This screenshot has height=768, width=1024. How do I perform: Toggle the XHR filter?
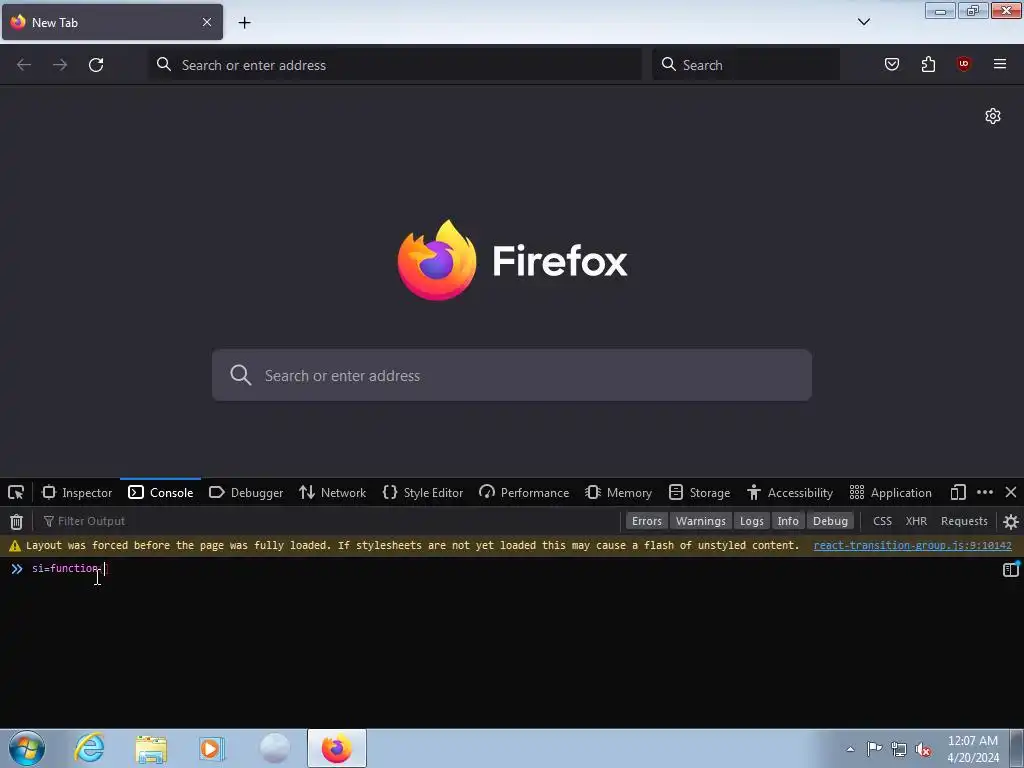tap(916, 521)
